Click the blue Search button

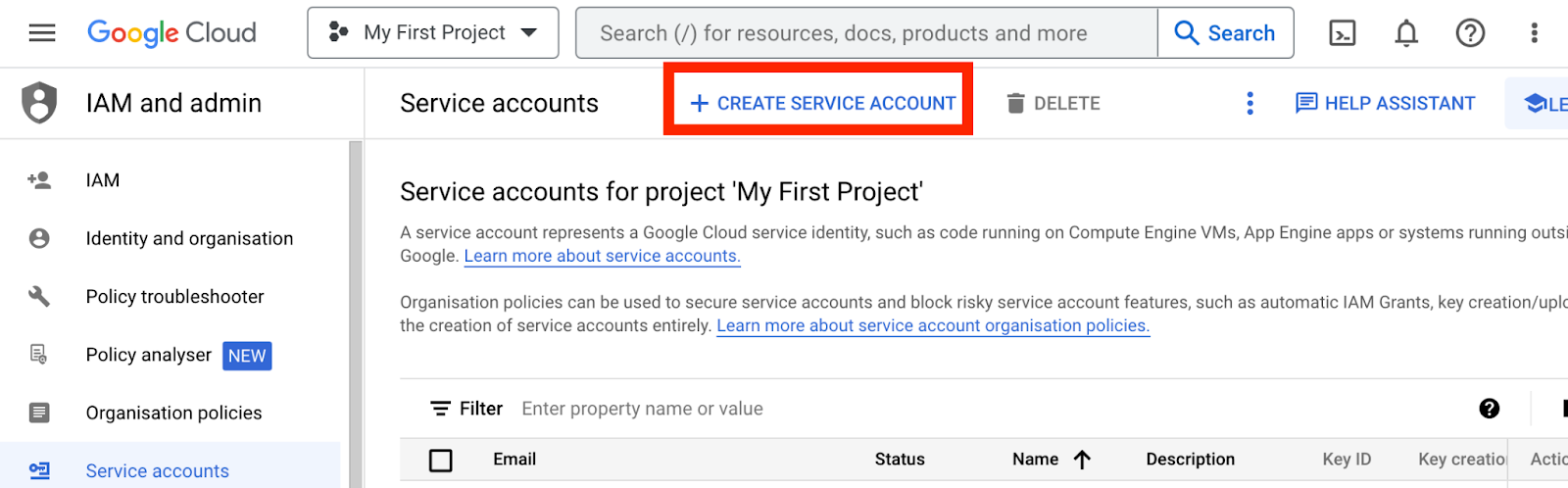pyautogui.click(x=1225, y=33)
